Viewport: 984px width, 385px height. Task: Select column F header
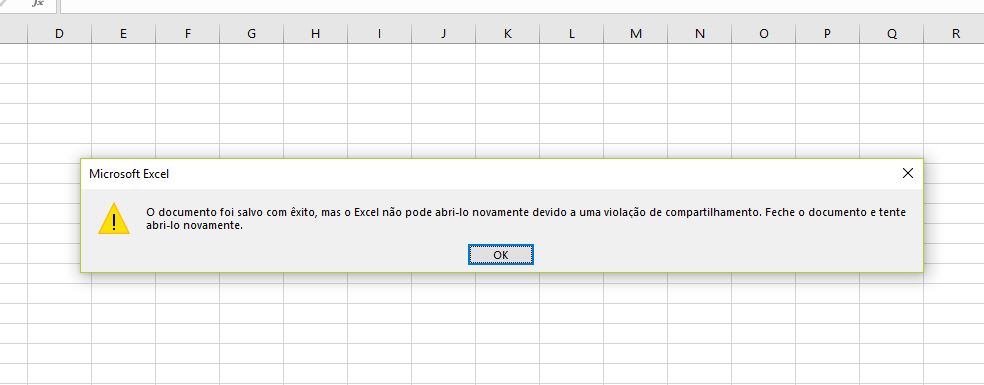tap(188, 34)
